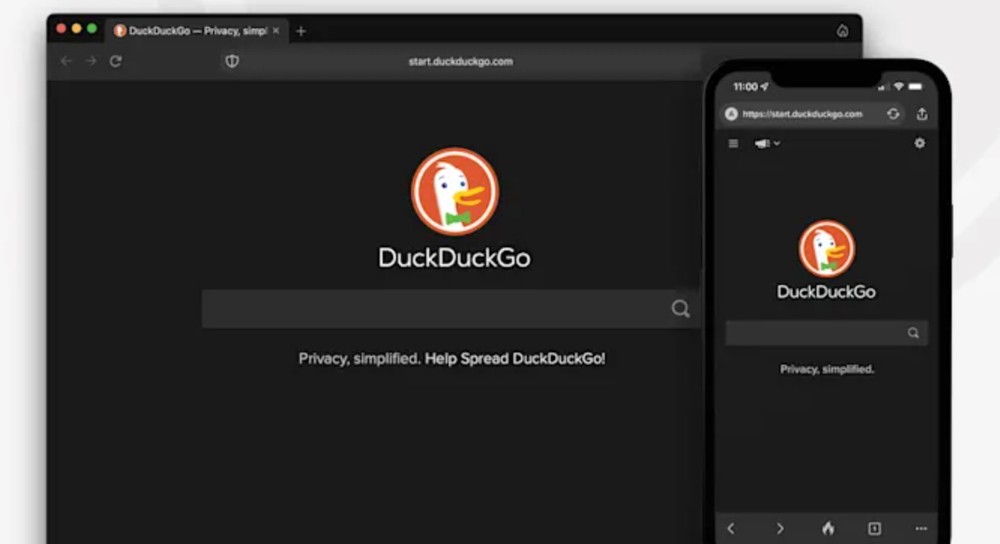Screen dimensions: 1000x544
Task: Tap the phone address bar URL
Action: 802,114
